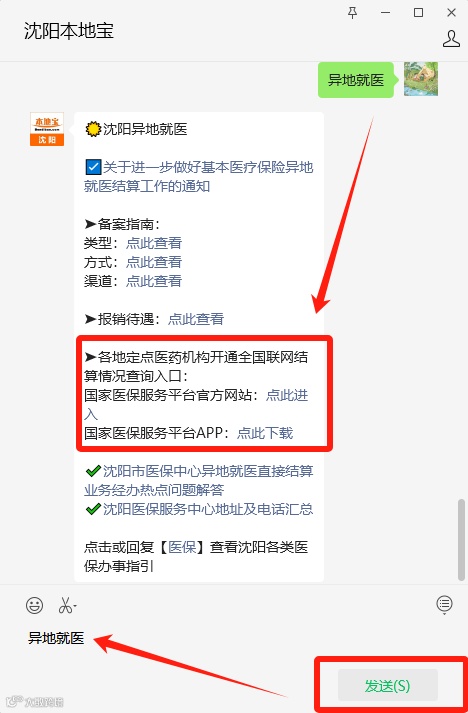468x713 pixels.
Task: Open the 报销待遇 点此查看 link
Action: (x=196, y=319)
